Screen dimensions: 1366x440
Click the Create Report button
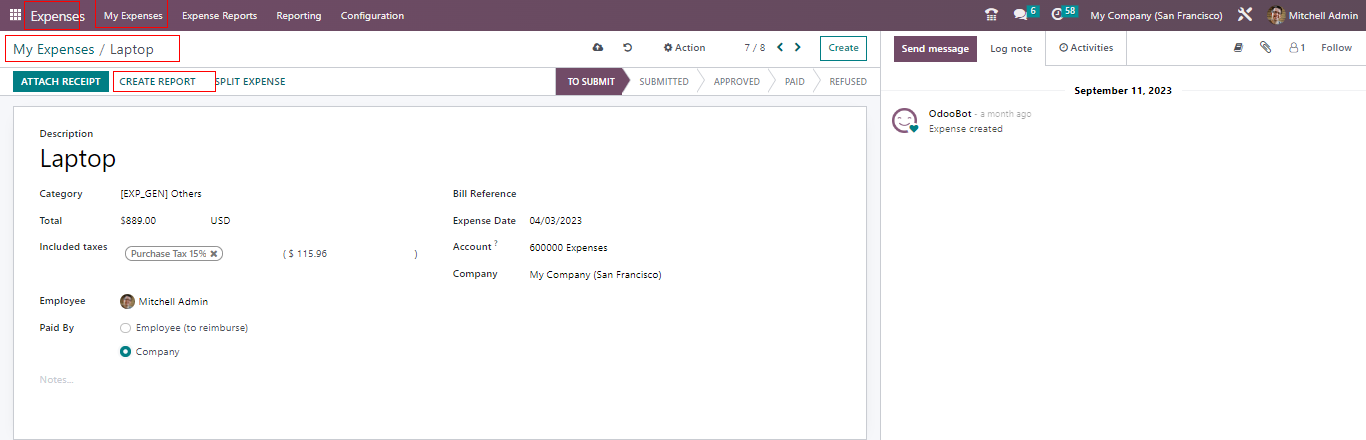point(158,82)
